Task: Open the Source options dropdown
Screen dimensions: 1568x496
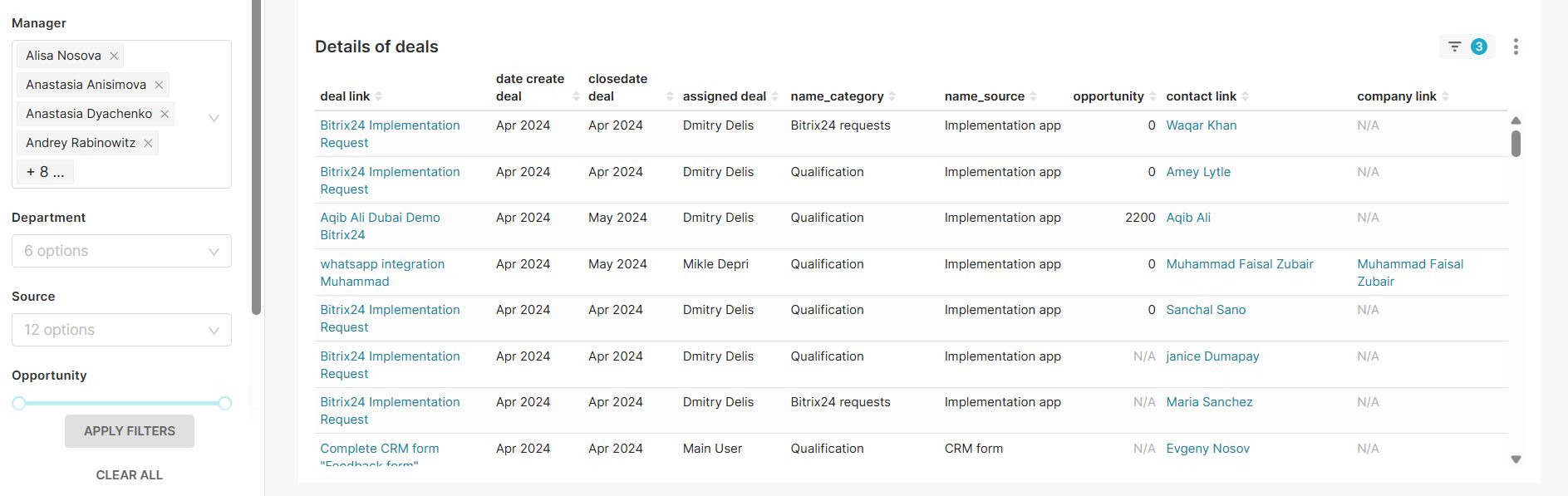Action: (121, 330)
